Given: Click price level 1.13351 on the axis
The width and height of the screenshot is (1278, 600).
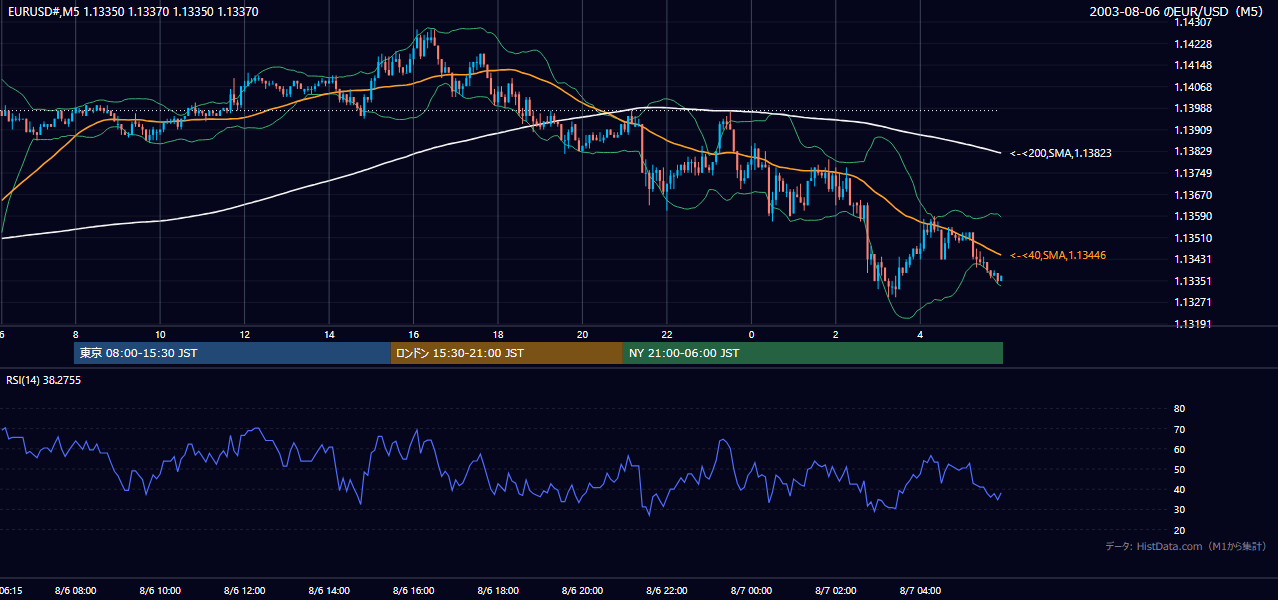Looking at the screenshot, I should [x=1193, y=281].
